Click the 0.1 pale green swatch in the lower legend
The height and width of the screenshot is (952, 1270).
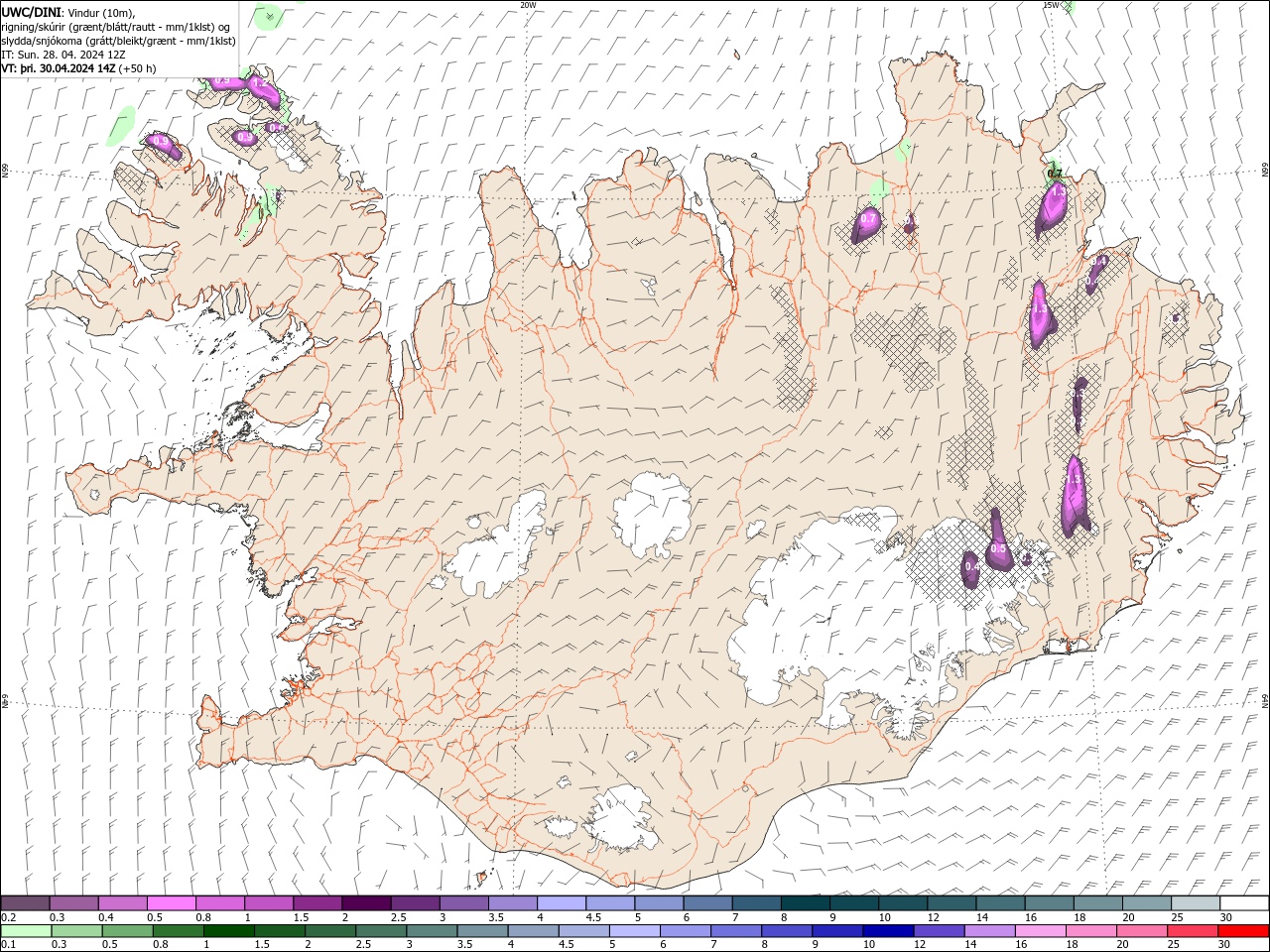(x=26, y=931)
